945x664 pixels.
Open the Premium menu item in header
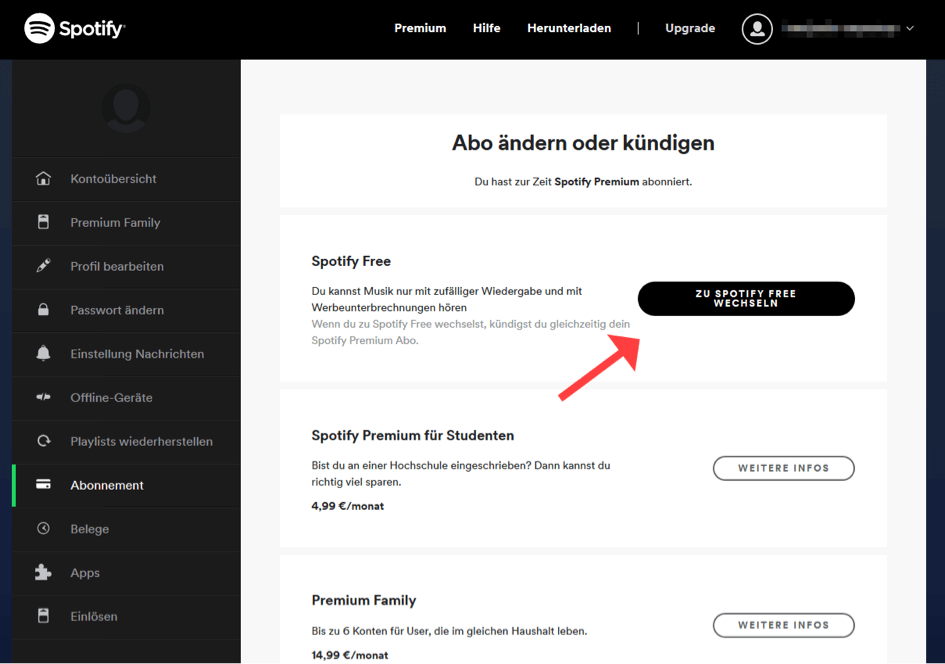pyautogui.click(x=420, y=28)
